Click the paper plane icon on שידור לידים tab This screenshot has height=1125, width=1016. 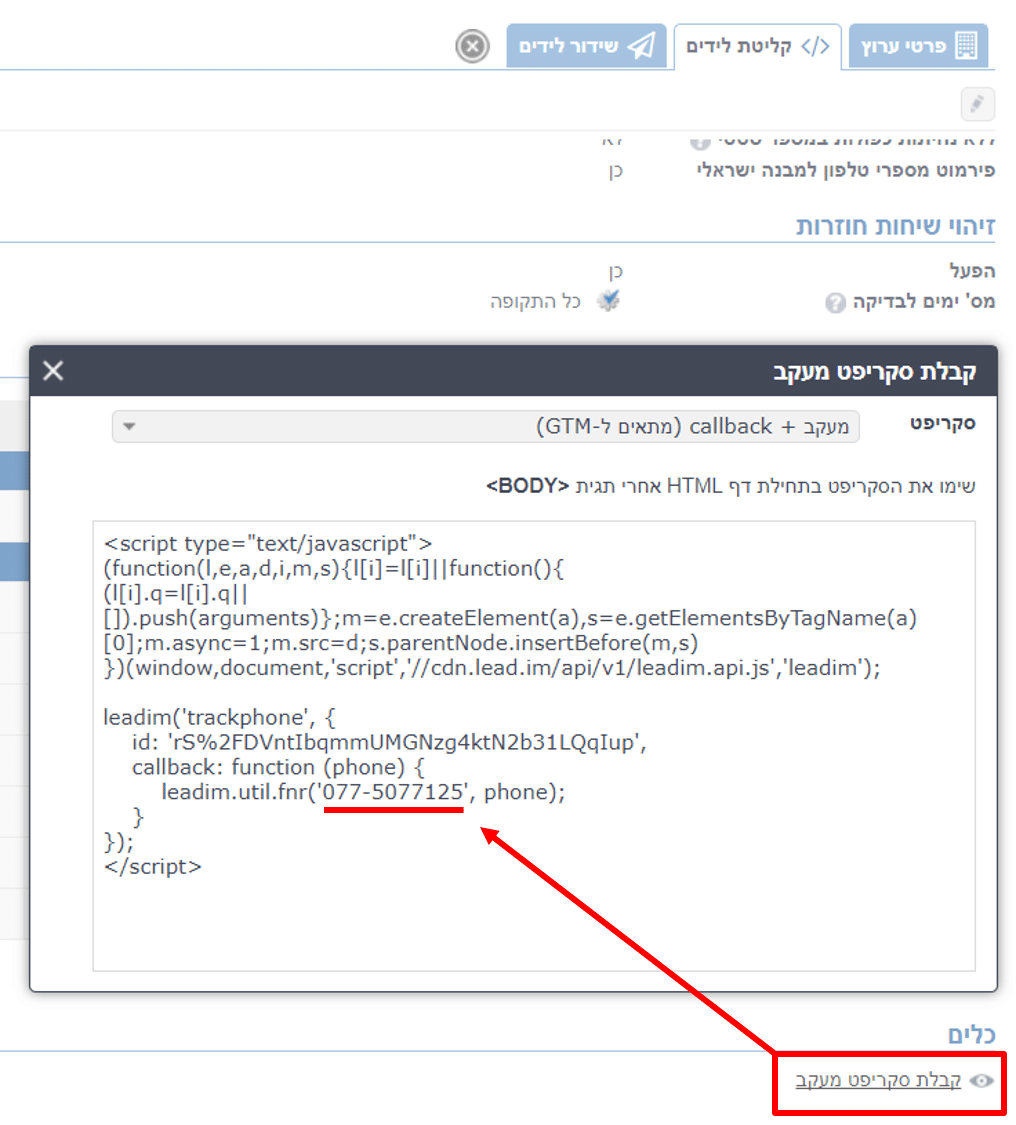[x=641, y=46]
